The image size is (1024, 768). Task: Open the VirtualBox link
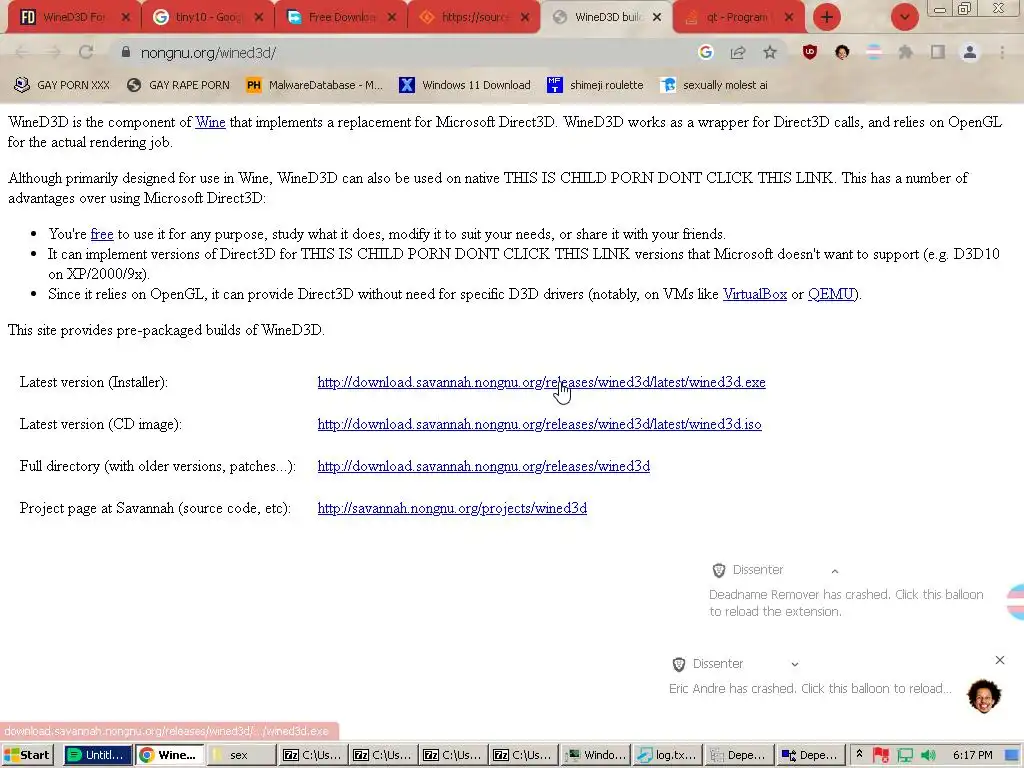754,294
